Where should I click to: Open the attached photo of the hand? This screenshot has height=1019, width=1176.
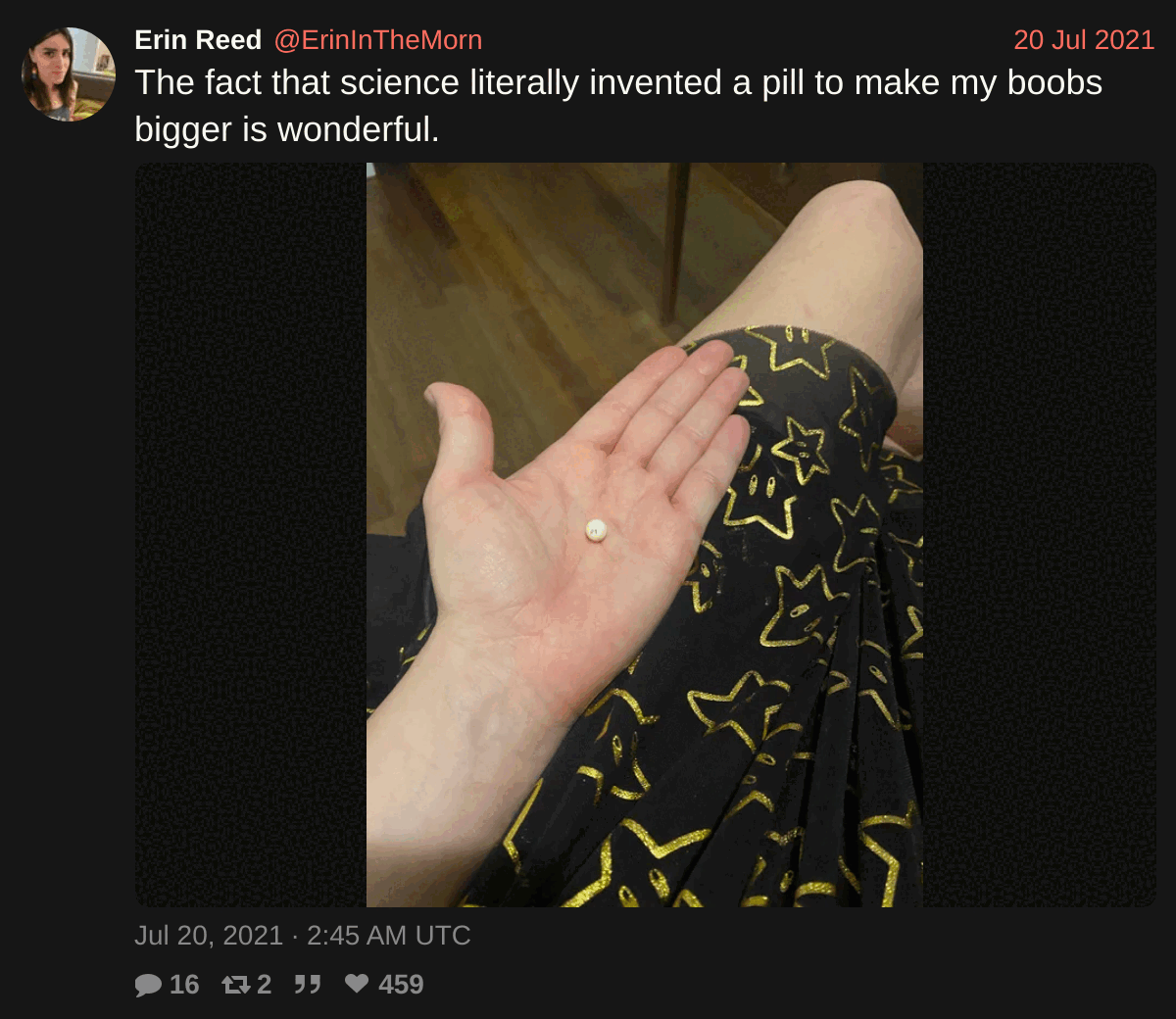tap(645, 535)
